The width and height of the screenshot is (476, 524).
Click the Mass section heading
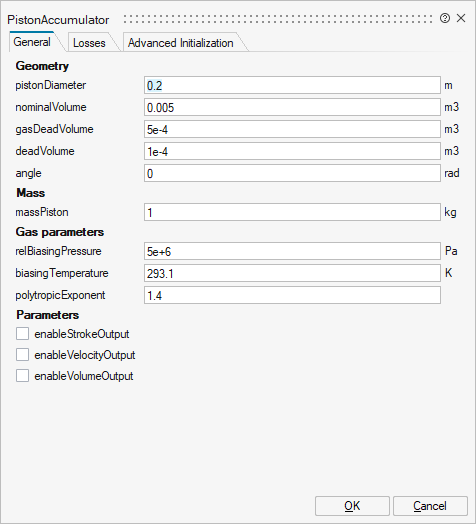pyautogui.click(x=30, y=193)
